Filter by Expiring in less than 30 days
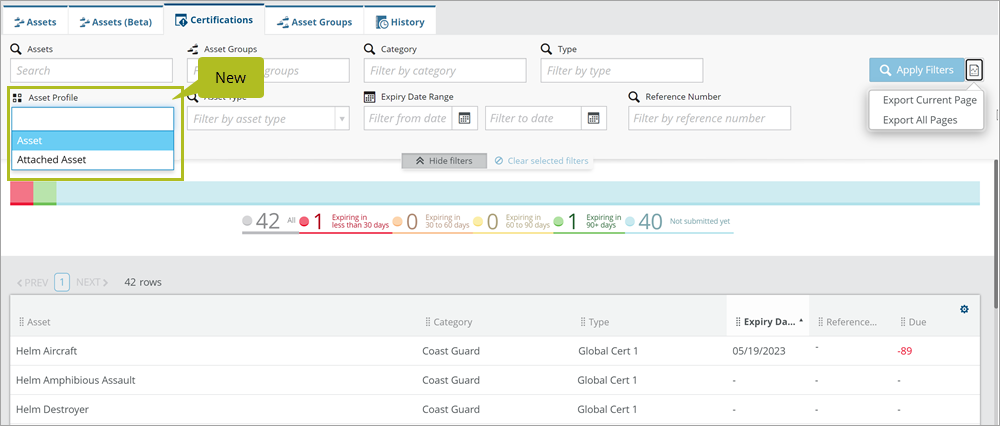 click(x=345, y=221)
